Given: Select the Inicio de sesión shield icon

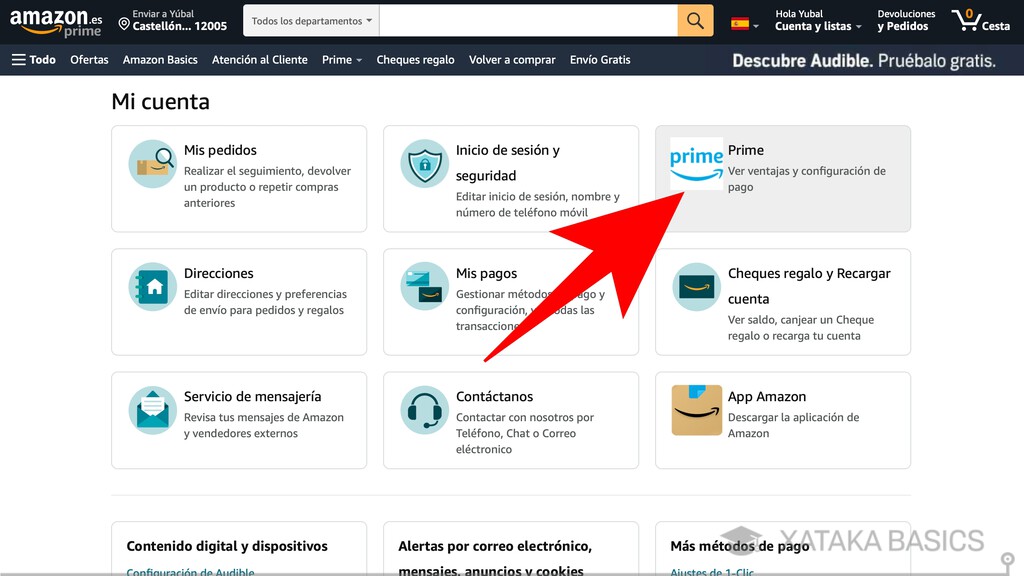Looking at the screenshot, I should 423,166.
